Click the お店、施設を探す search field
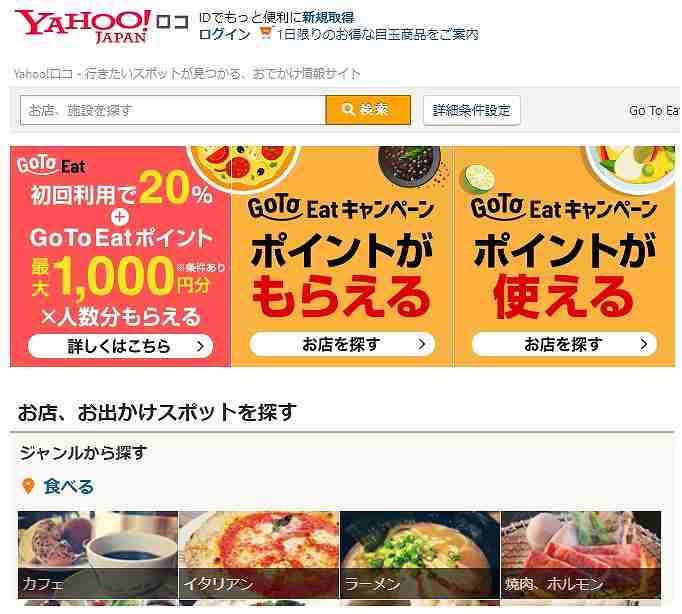Image resolution: width=682 pixels, height=614 pixels. 173,110
